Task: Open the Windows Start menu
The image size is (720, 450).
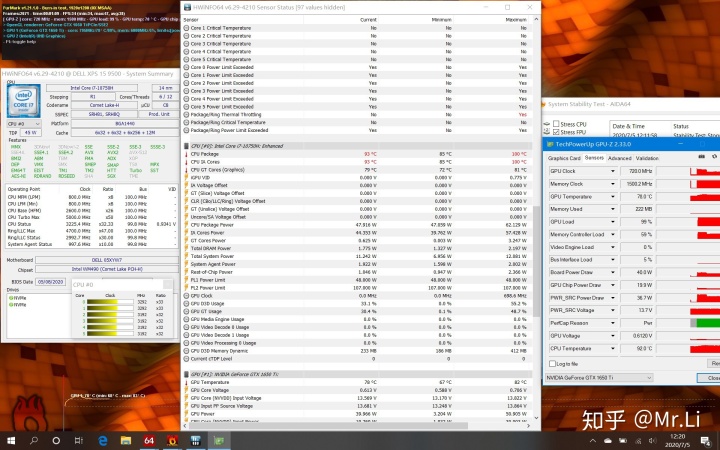Action: pos(11,440)
